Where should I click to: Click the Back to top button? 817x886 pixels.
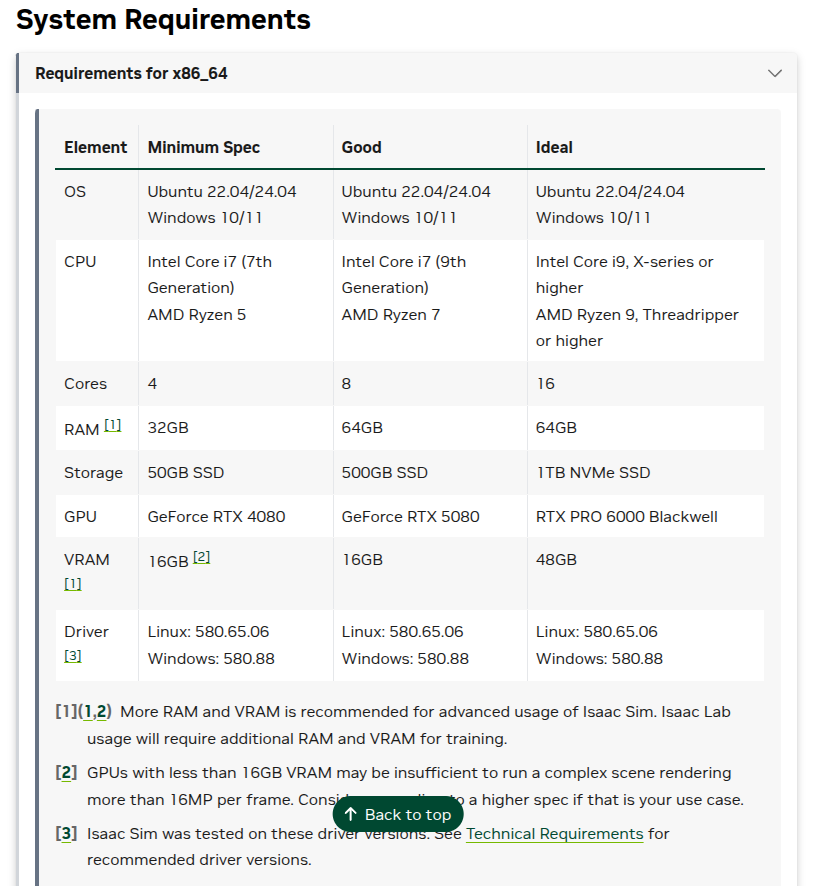tap(398, 814)
